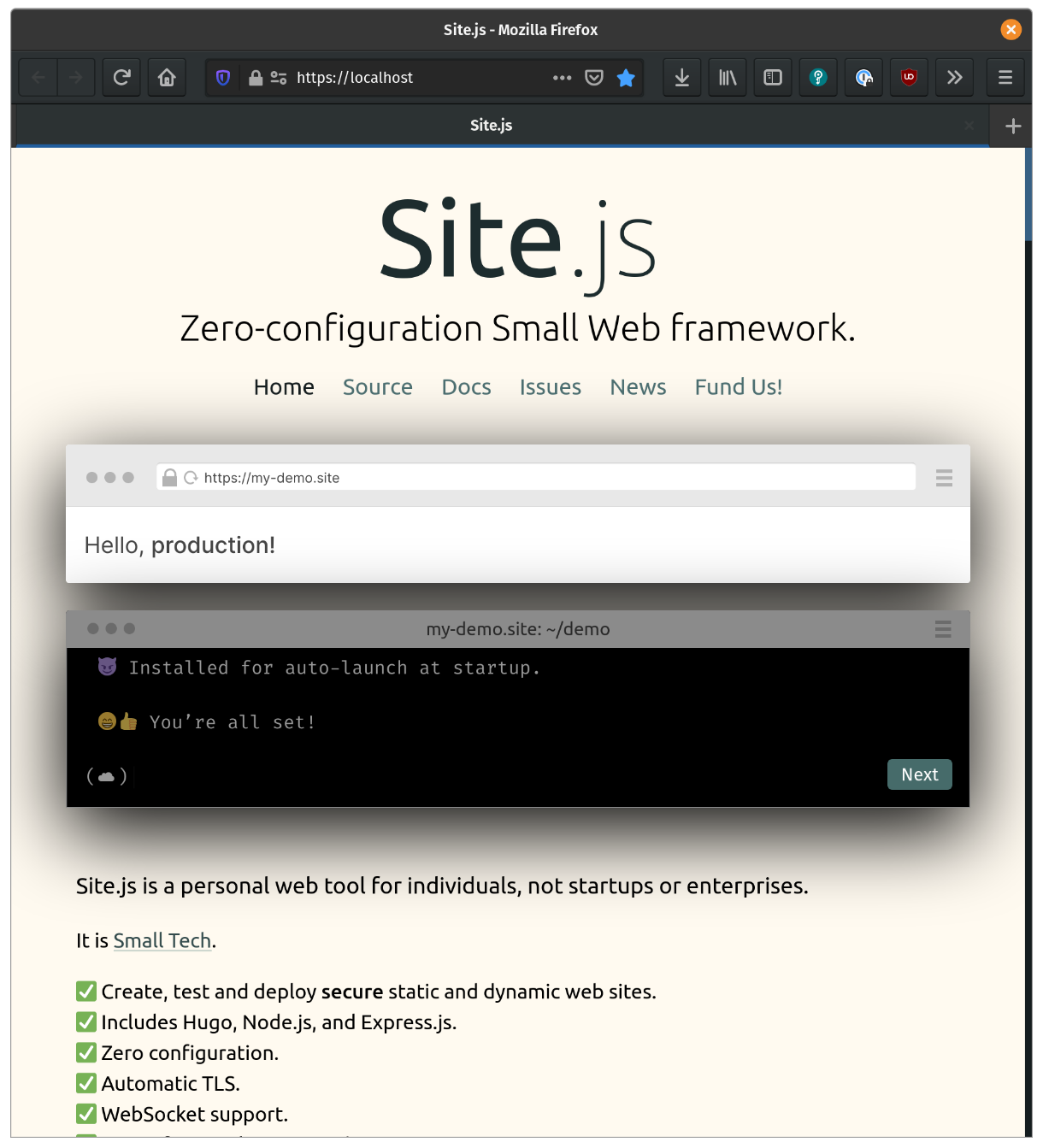
Task: Click the teal question-mark extension icon
Action: [x=818, y=78]
